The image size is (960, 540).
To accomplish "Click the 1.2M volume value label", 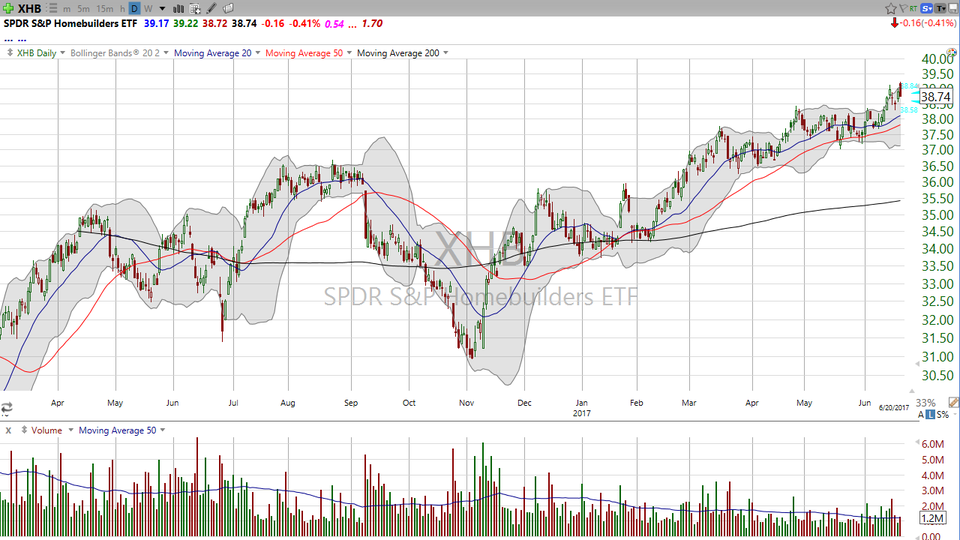I will pyautogui.click(x=932, y=519).
